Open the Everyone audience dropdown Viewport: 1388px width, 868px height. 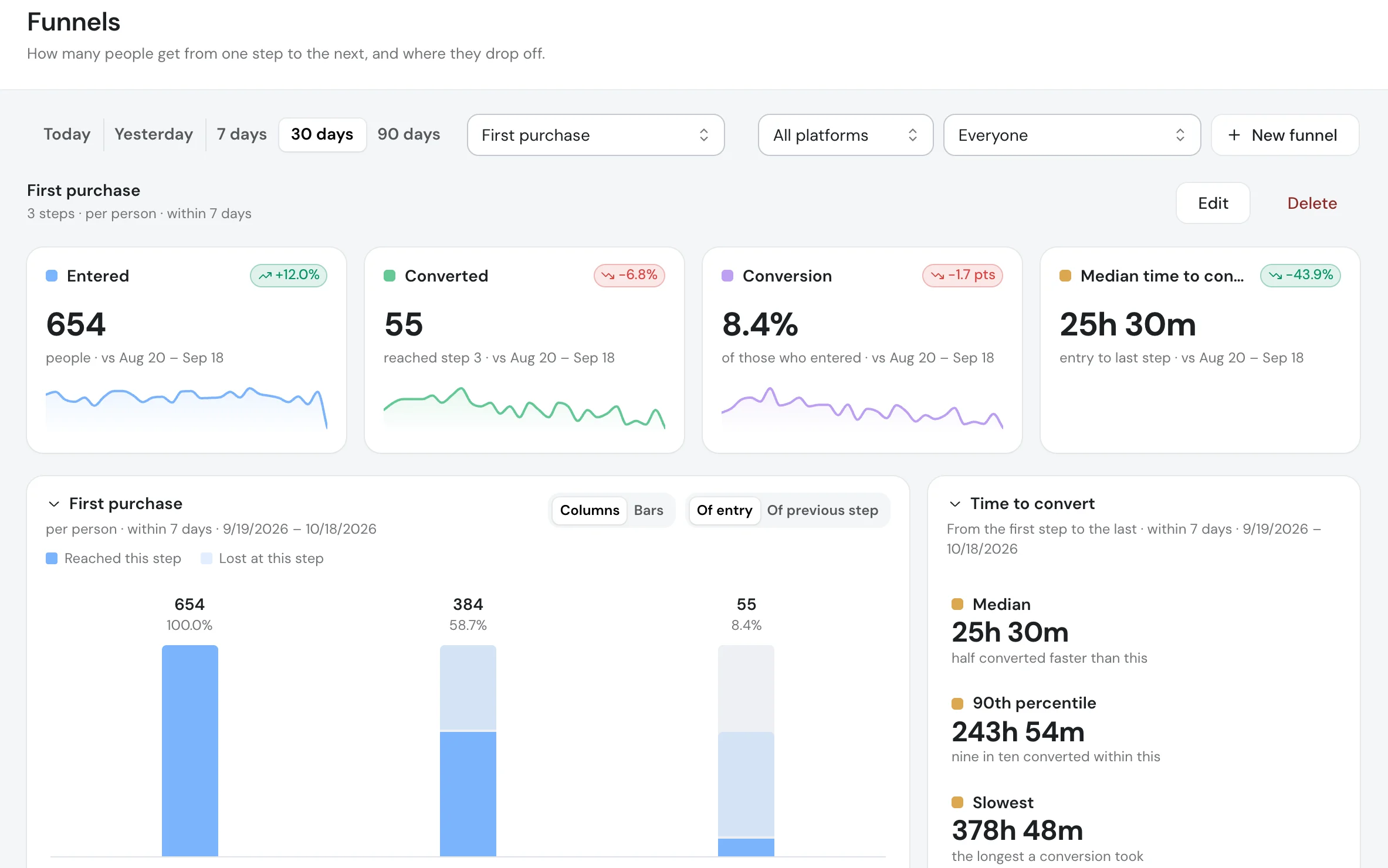coord(1072,135)
